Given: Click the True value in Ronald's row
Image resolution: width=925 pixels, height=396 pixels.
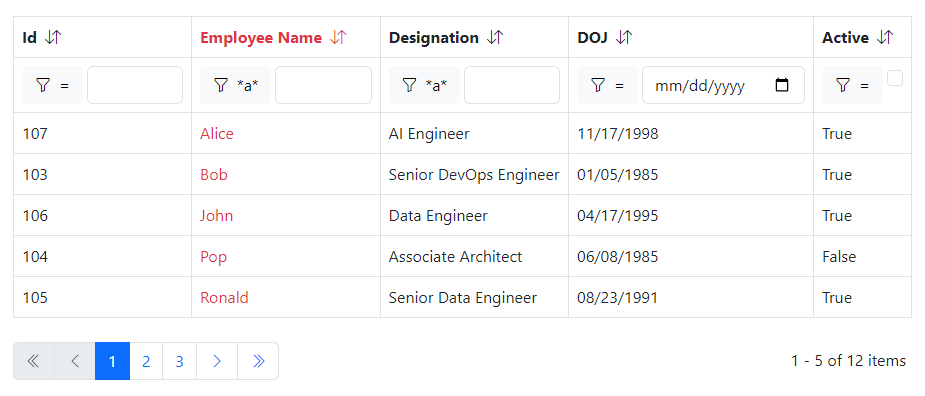Looking at the screenshot, I should 837,297.
